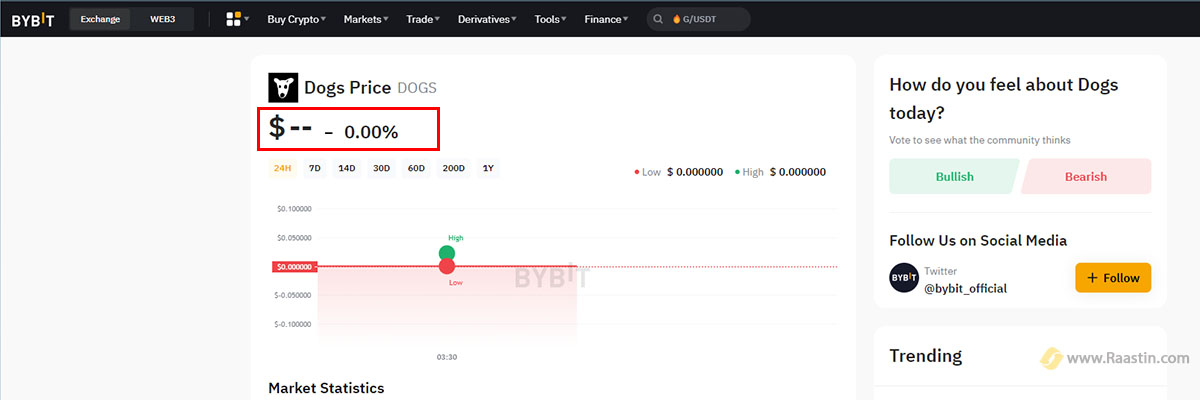
Task: Select the 1Y chart range
Action: (x=488, y=168)
